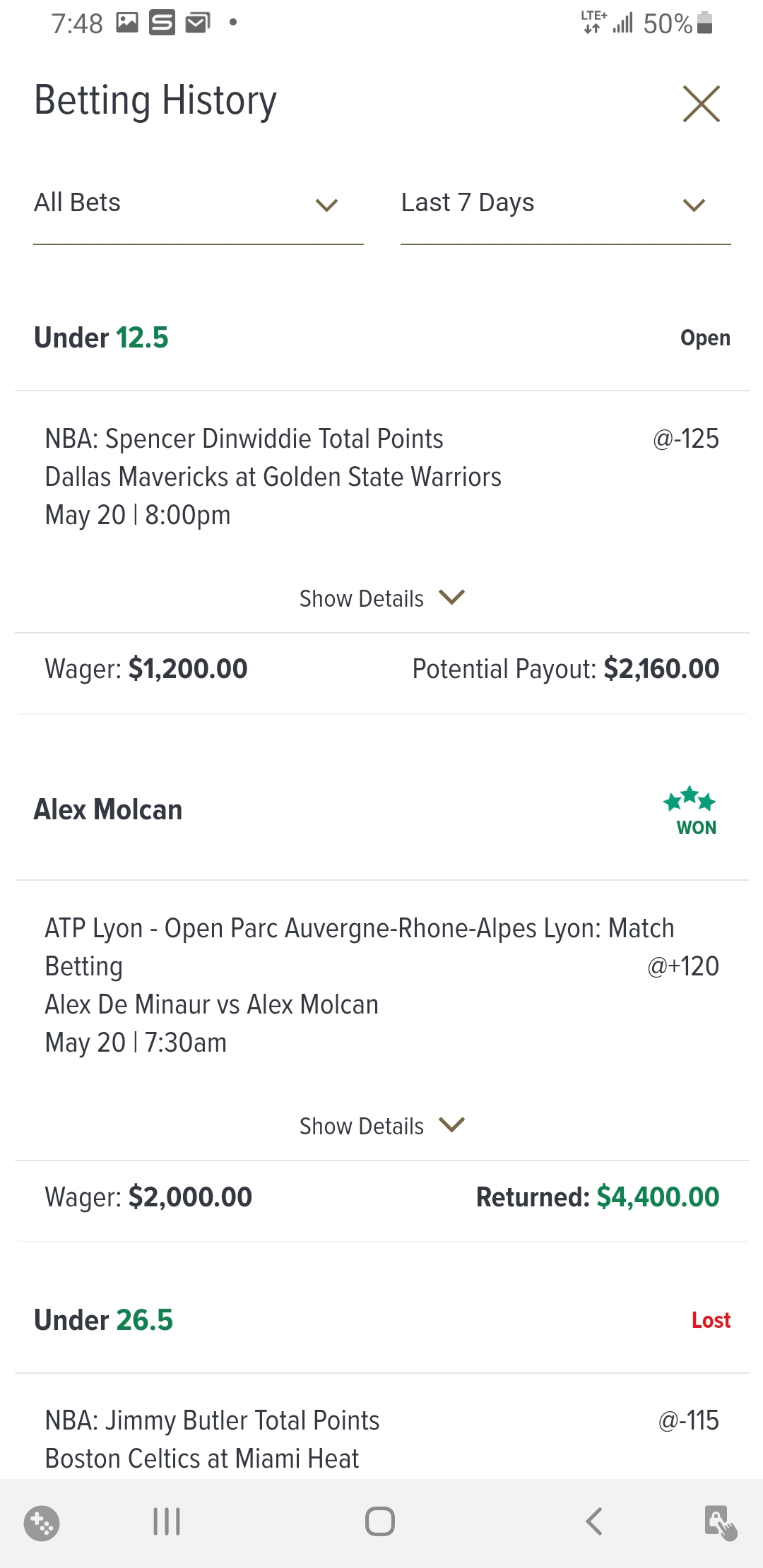Tap the red Lost status label
Screen dimensions: 763x1568
click(711, 1320)
